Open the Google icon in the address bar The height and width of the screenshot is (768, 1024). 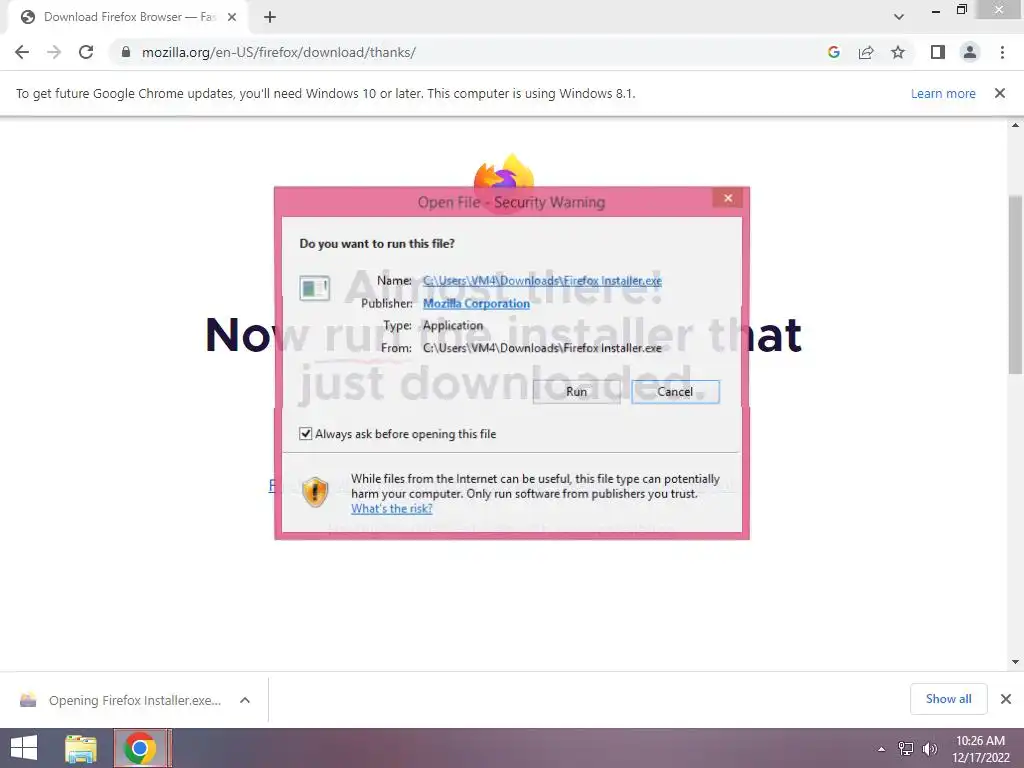[834, 52]
